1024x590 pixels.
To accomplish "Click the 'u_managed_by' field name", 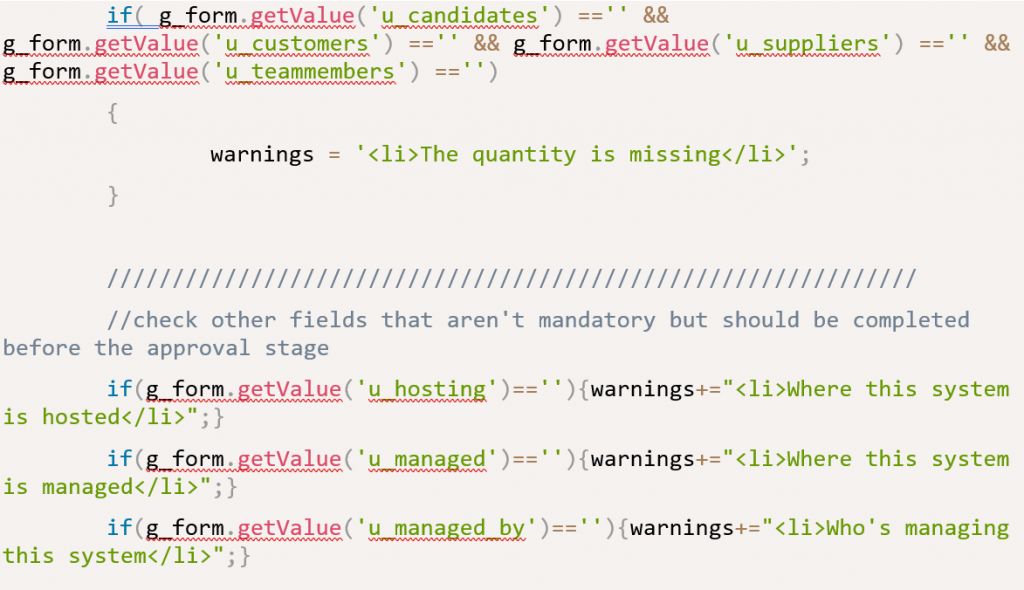I will tap(447, 529).
